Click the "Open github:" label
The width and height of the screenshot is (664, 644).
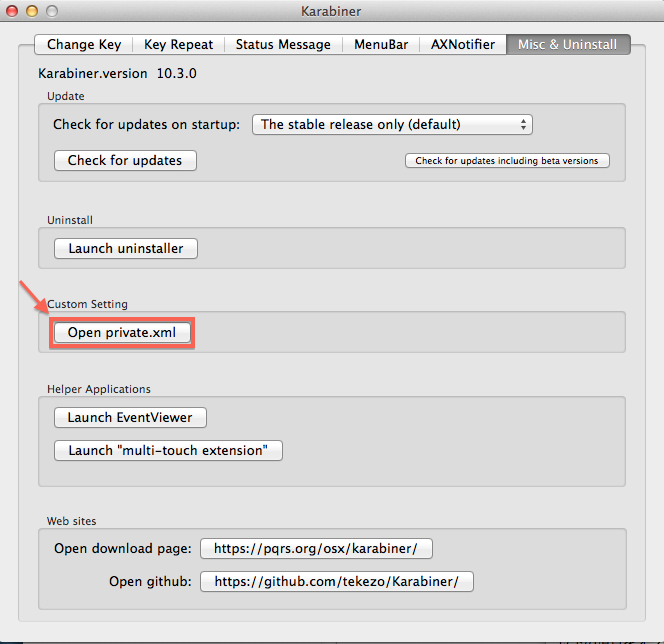150,582
